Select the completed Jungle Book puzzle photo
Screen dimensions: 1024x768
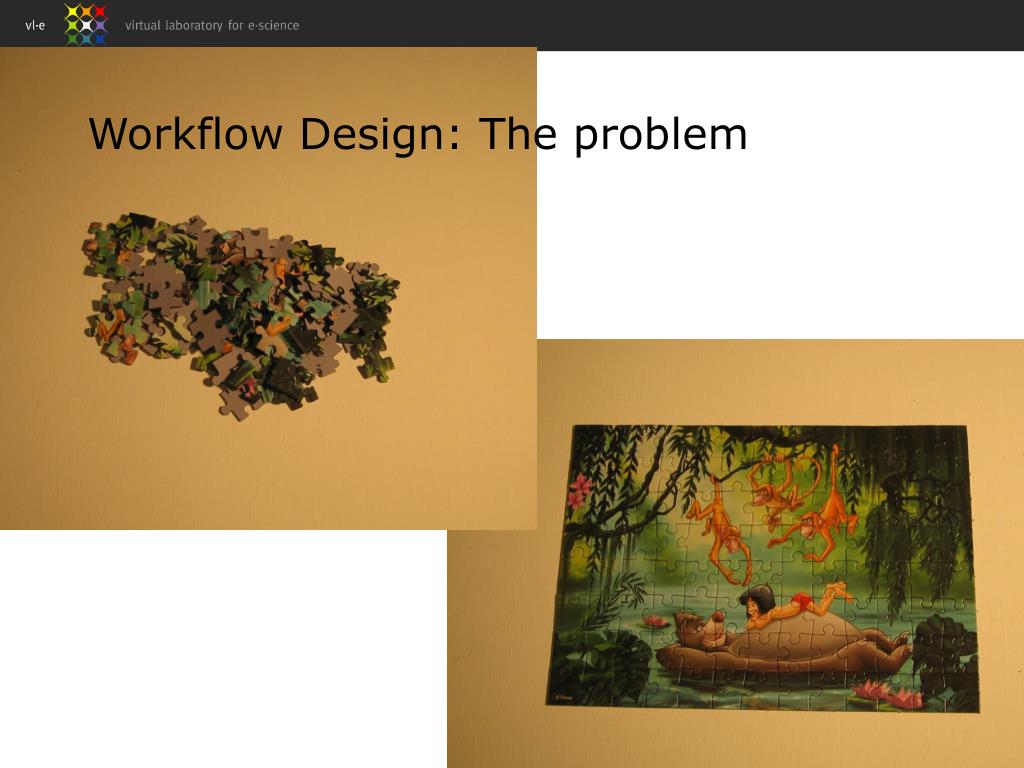point(735,554)
